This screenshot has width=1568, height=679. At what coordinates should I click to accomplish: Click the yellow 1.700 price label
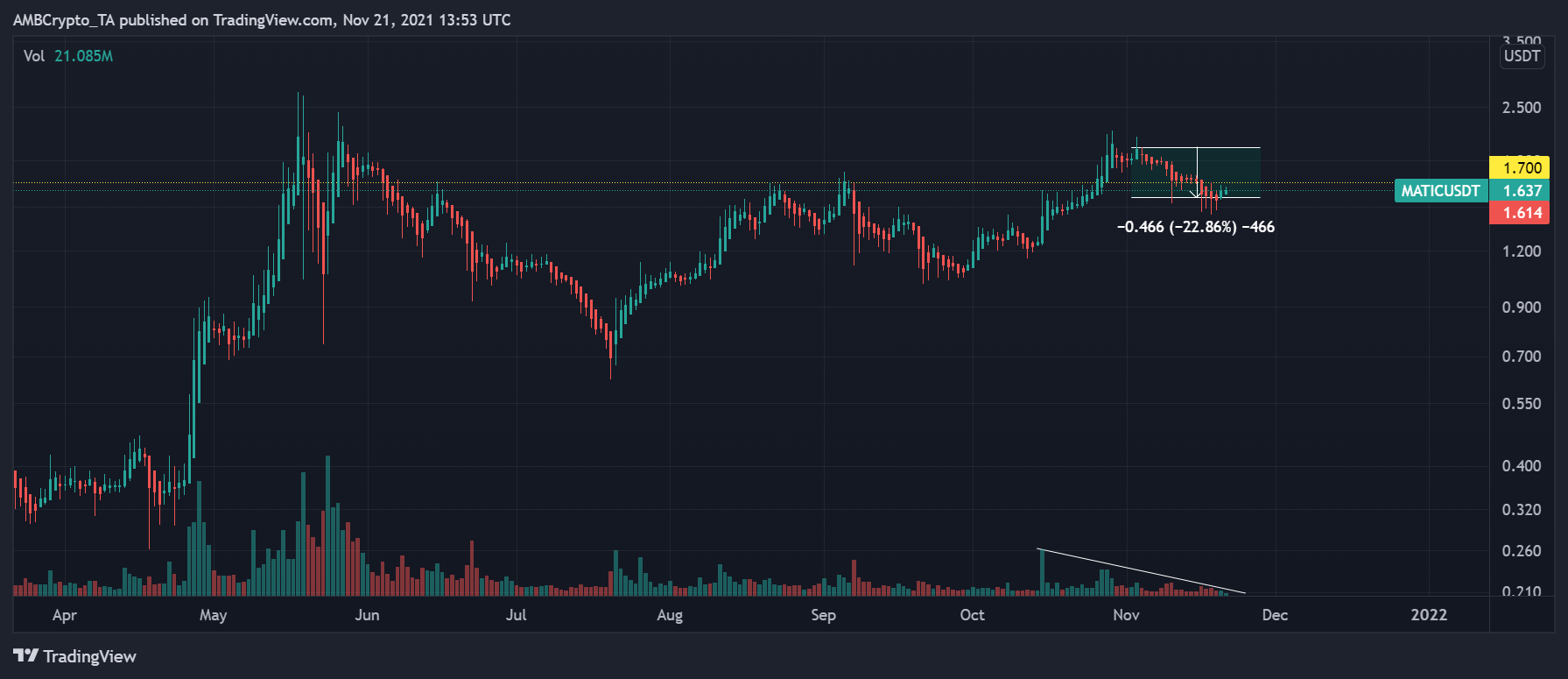(1522, 167)
